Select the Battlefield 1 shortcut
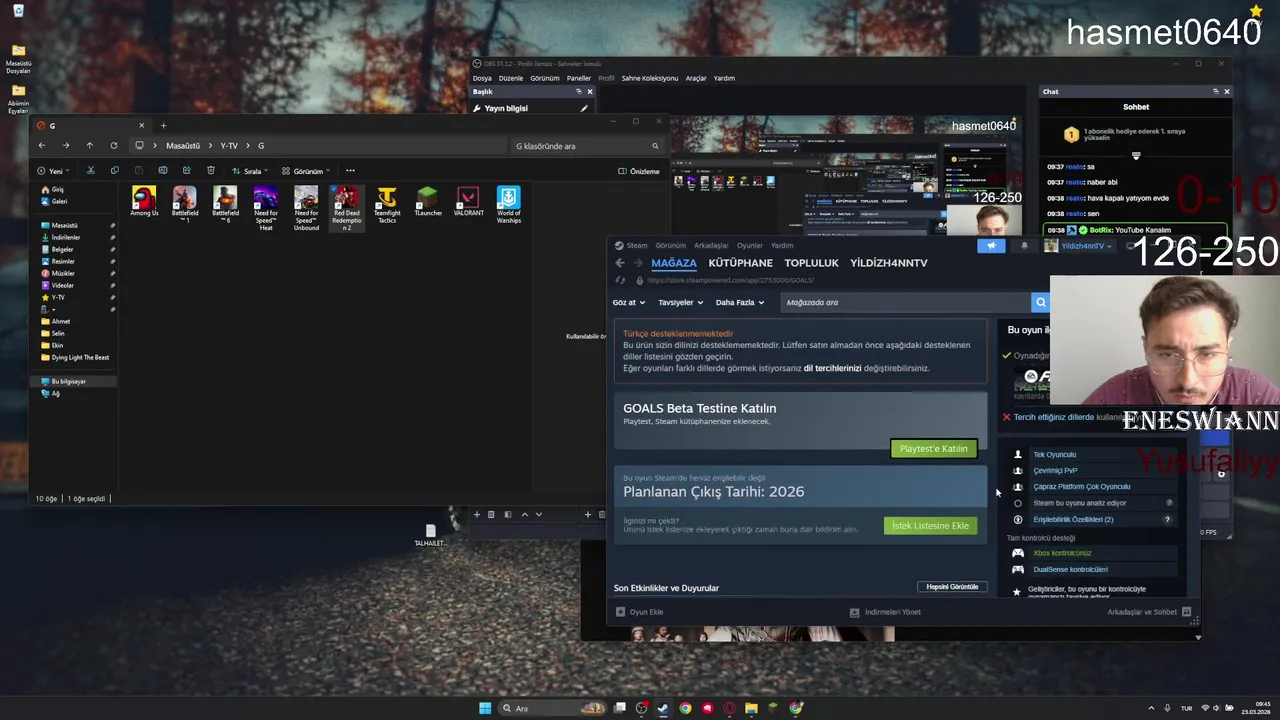 [x=184, y=204]
